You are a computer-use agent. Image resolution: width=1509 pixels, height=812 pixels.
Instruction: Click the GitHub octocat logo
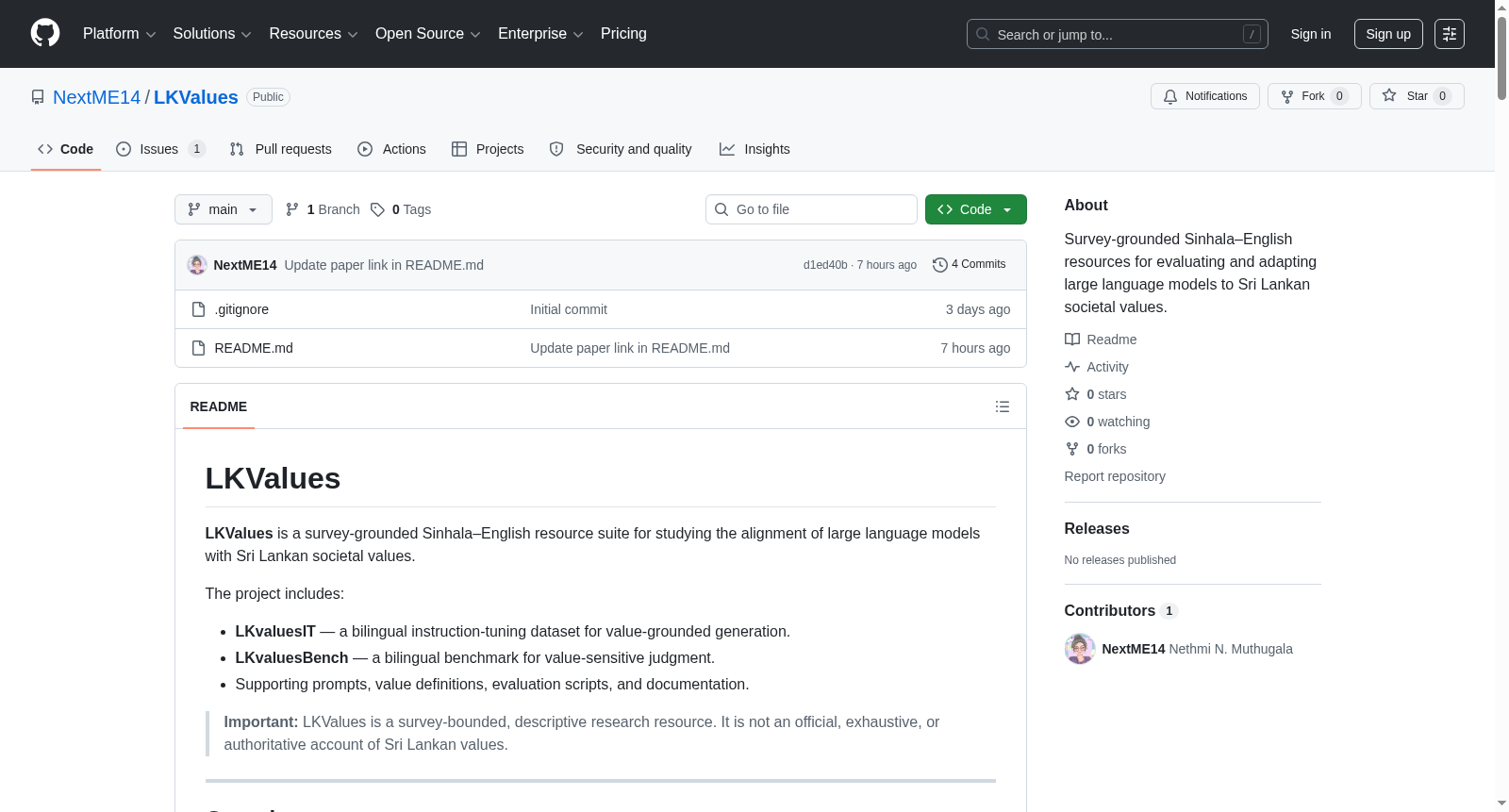pos(45,33)
